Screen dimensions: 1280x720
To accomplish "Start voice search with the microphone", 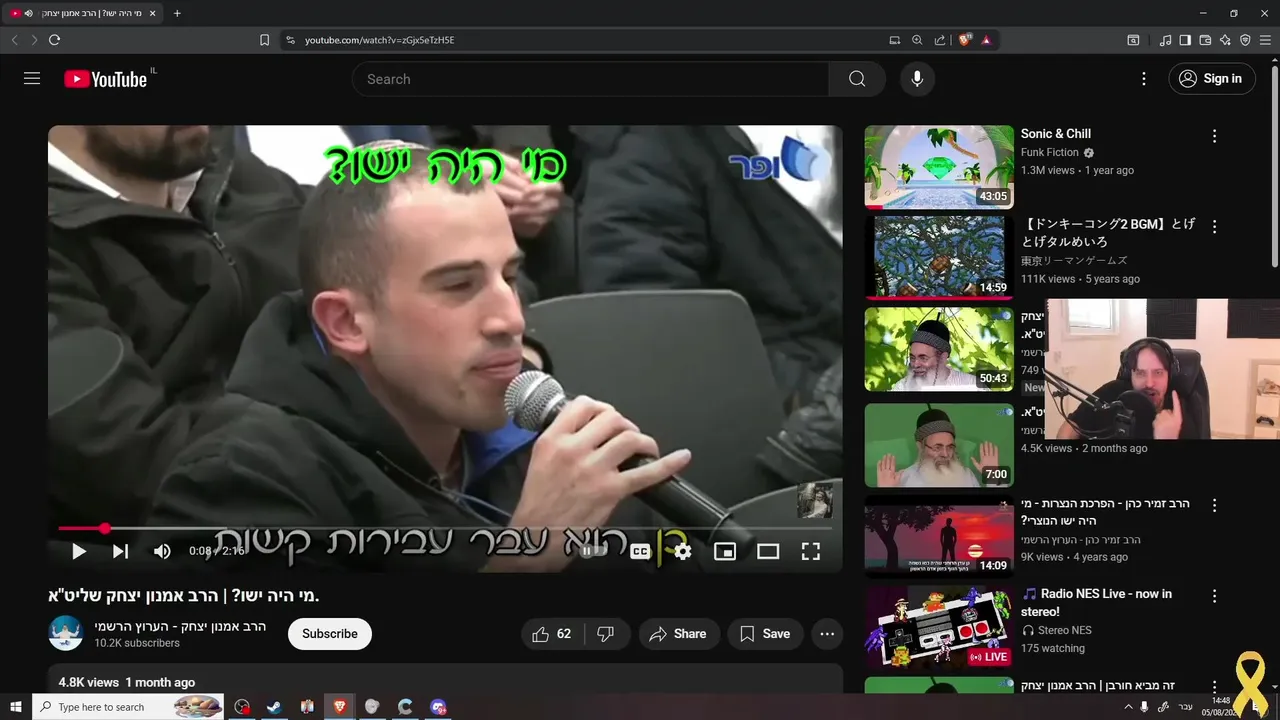I will (917, 79).
